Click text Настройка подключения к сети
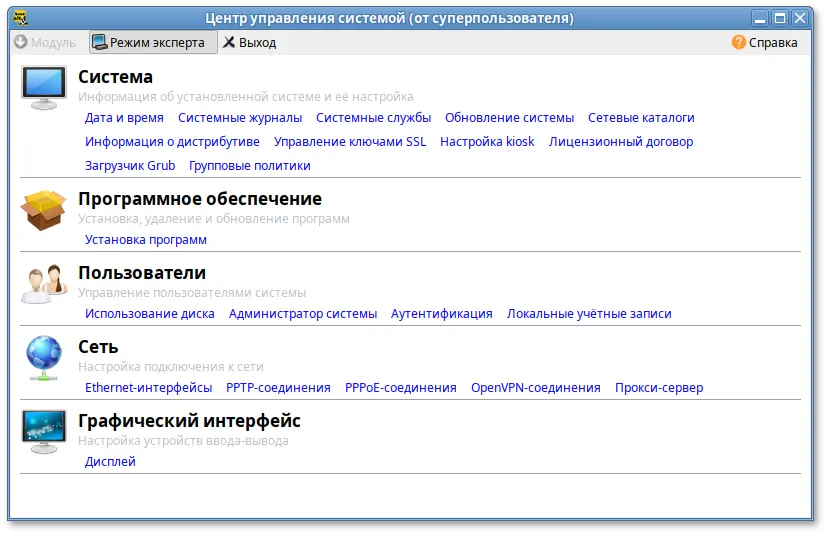Viewport: 827px width, 535px height. (171, 367)
